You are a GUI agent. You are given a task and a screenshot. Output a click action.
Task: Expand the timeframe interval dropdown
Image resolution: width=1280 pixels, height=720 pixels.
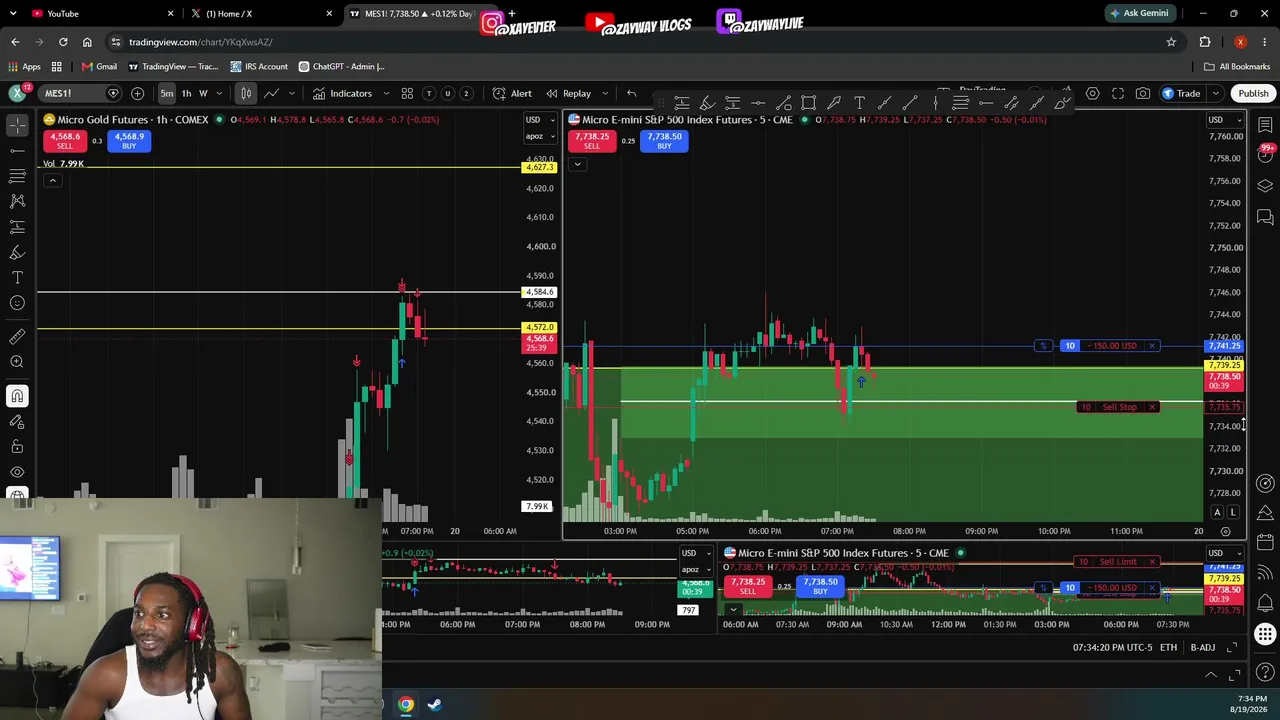point(220,93)
